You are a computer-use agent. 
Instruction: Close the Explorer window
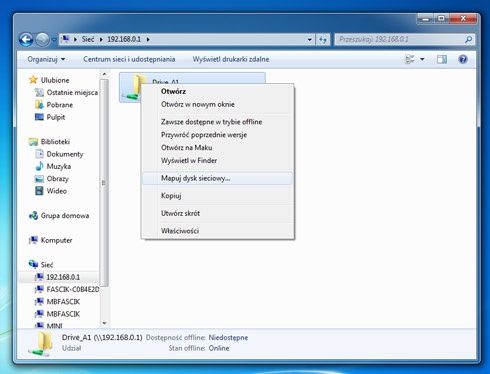[463, 19]
